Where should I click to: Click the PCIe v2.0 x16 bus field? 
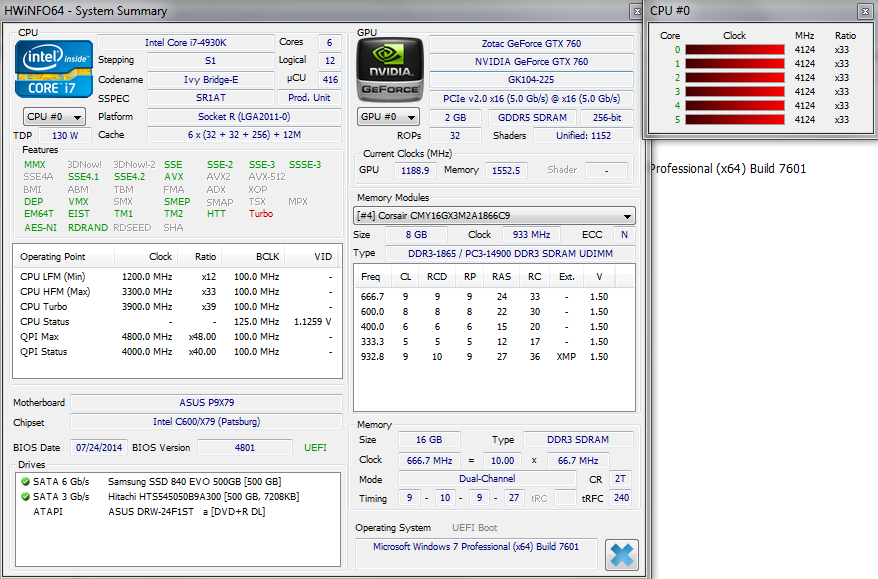[x=531, y=99]
